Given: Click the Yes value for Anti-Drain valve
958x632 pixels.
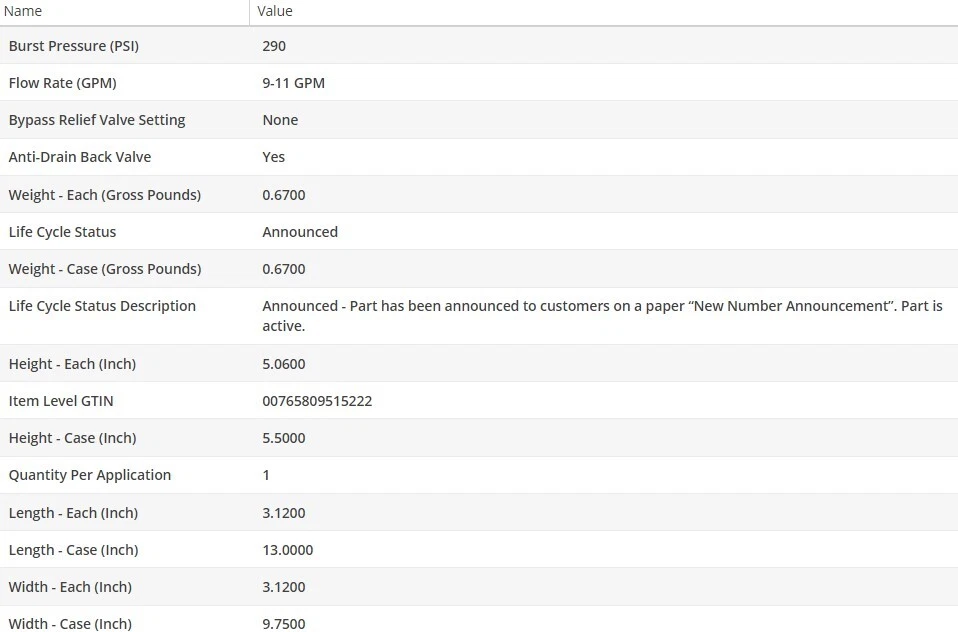Looking at the screenshot, I should pyautogui.click(x=273, y=157).
